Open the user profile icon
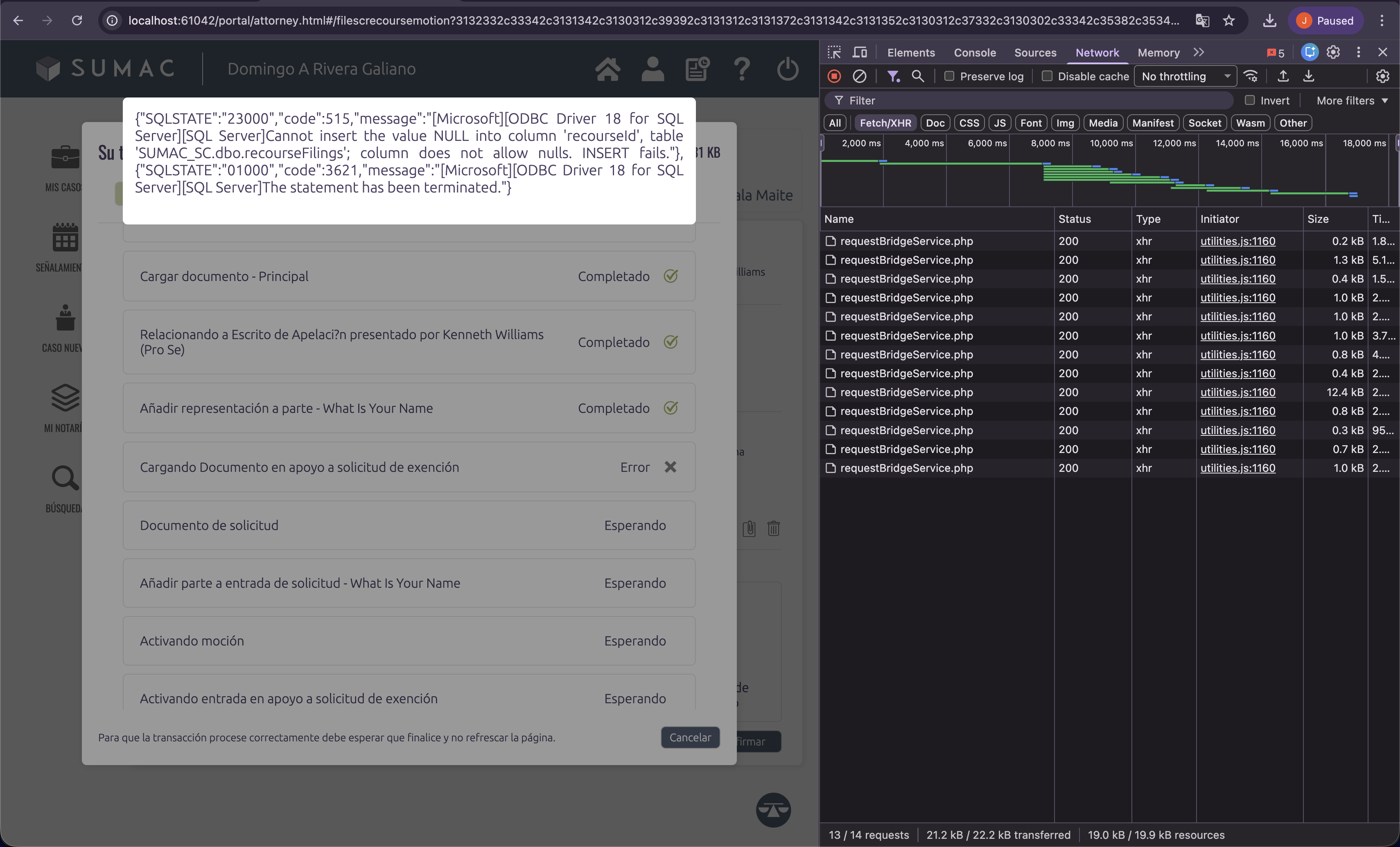 pyautogui.click(x=652, y=69)
